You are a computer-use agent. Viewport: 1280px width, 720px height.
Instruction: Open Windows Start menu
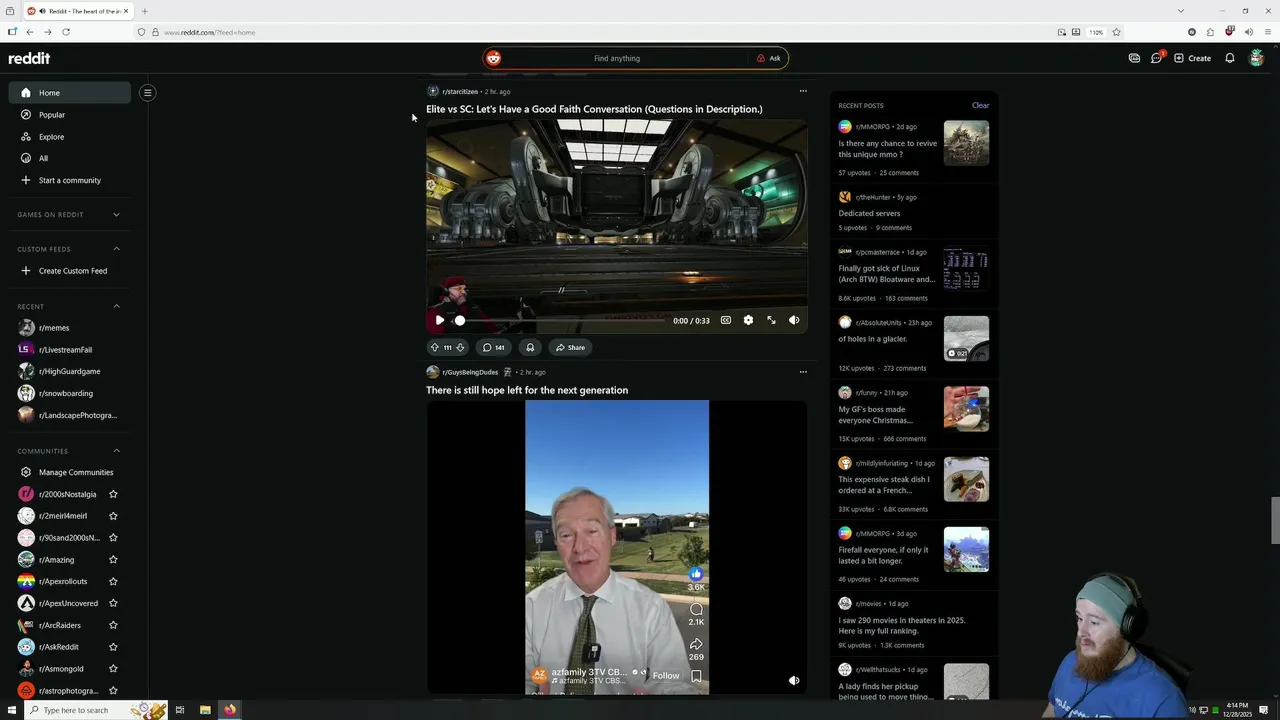10,710
